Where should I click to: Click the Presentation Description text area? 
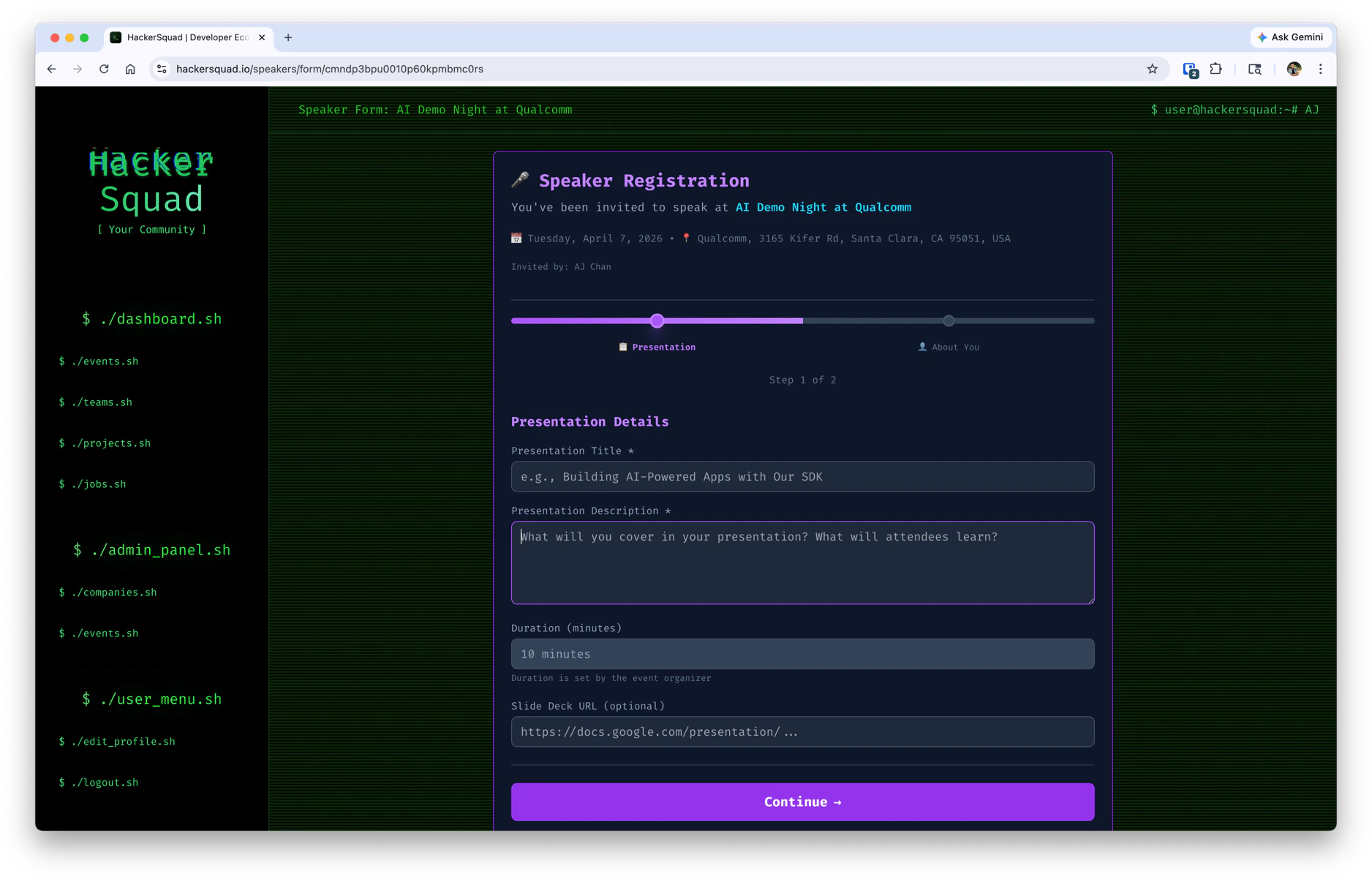[802, 563]
